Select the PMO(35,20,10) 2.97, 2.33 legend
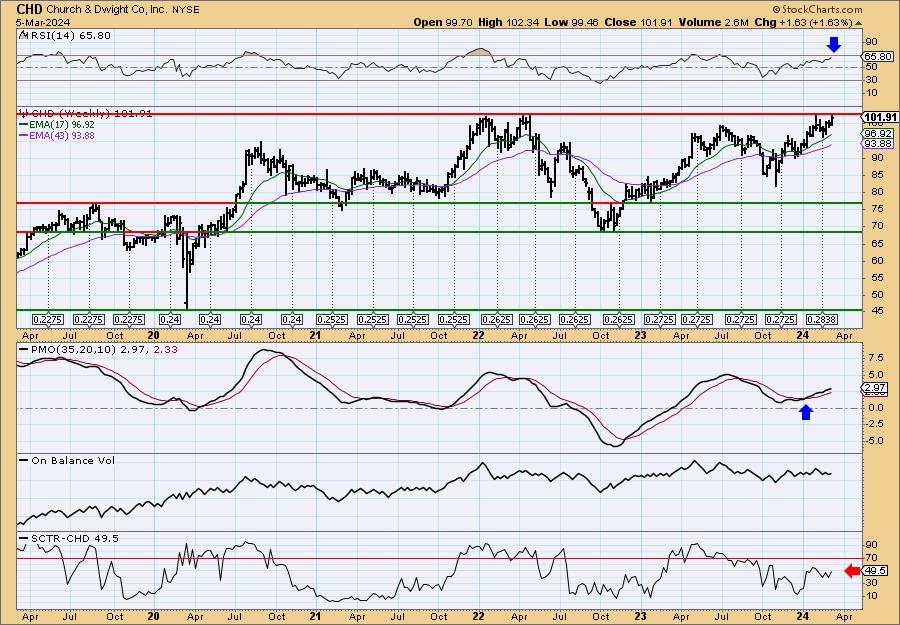900x625 pixels. 99,349
